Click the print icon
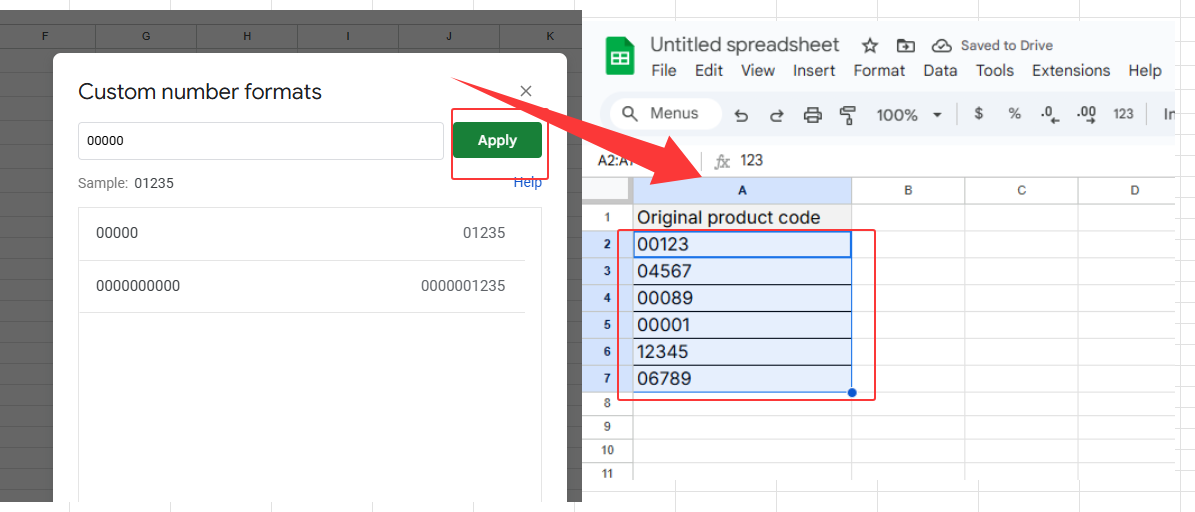 813,115
